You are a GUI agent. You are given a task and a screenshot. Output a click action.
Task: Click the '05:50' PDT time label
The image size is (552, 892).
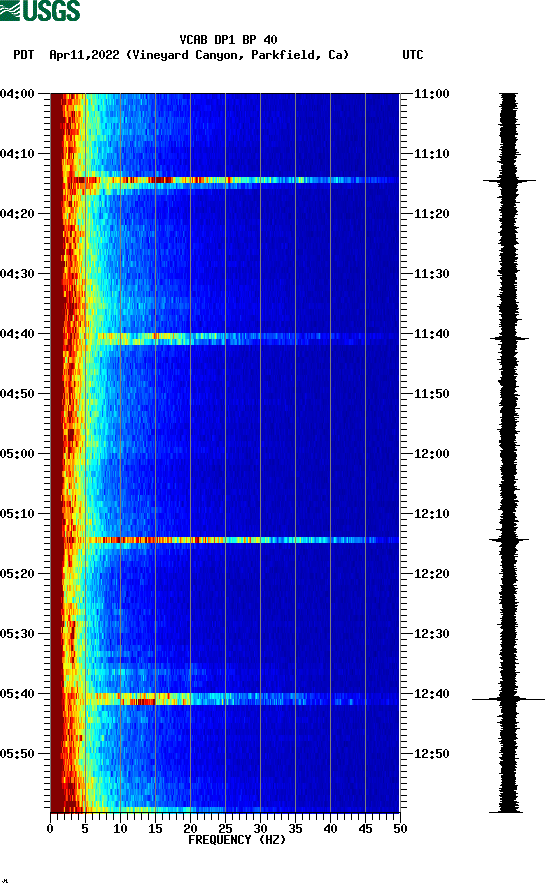pos(17,754)
